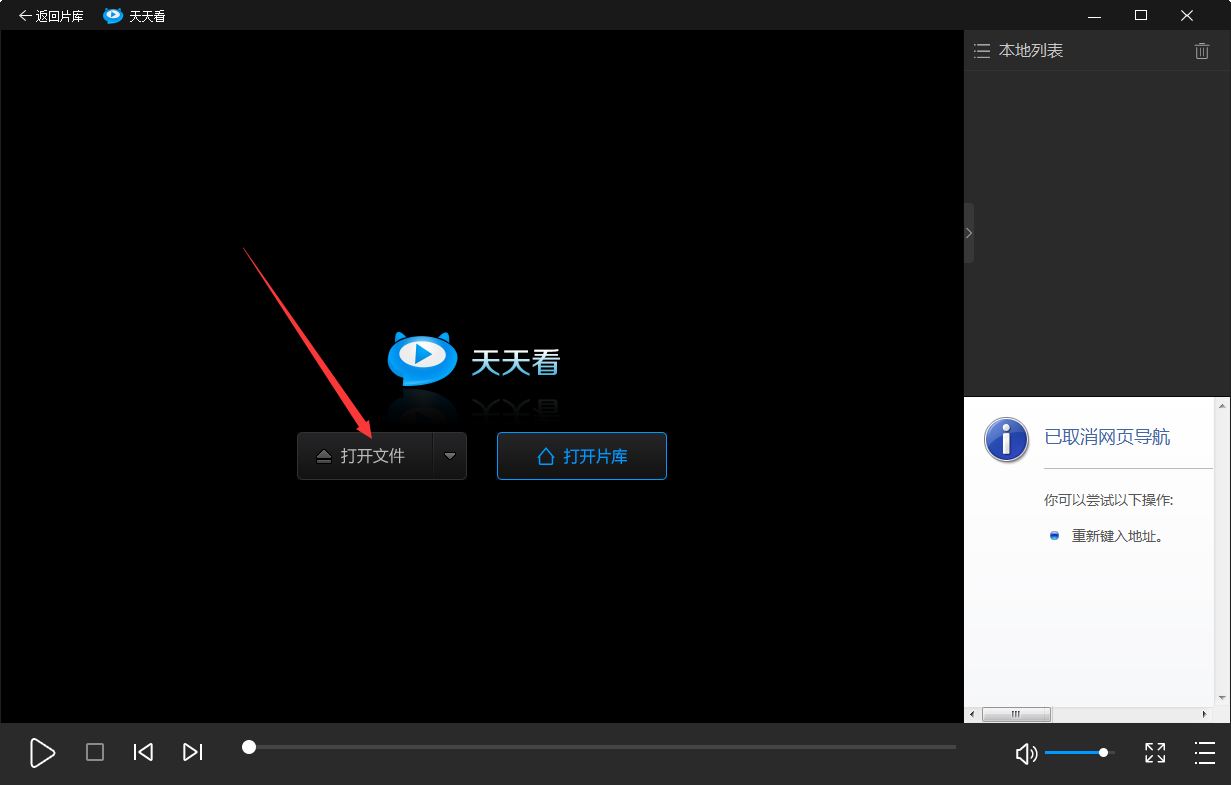1231x785 pixels.
Task: Click the left scroll arrow of web panel
Action: point(971,714)
